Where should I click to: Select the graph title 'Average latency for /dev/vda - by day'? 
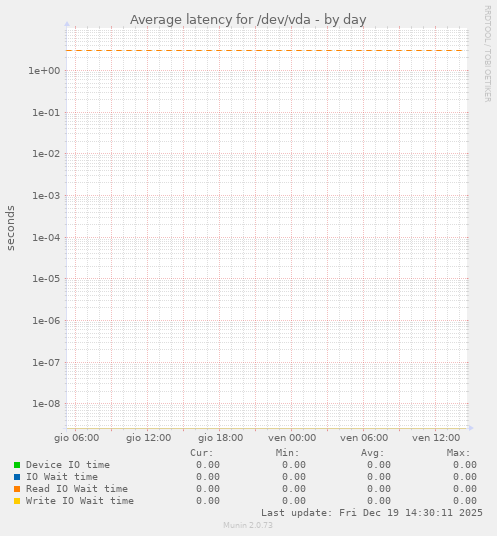pyautogui.click(x=248, y=20)
